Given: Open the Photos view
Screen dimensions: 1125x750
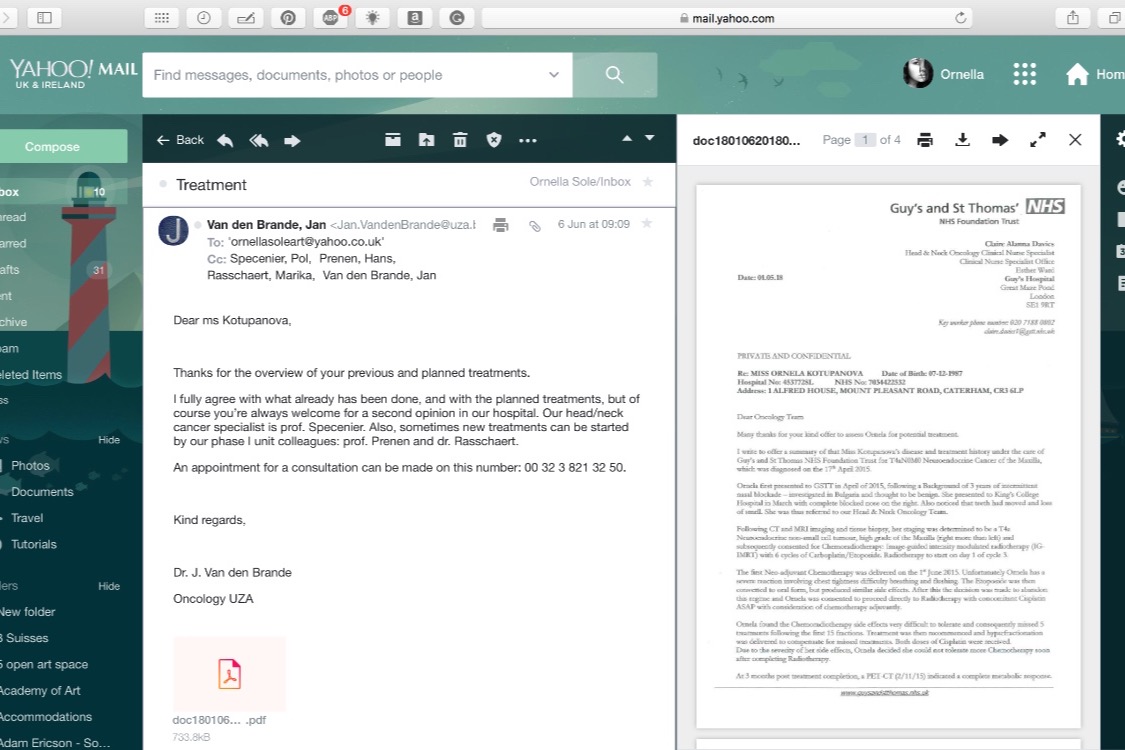Looking at the screenshot, I should tap(30, 466).
